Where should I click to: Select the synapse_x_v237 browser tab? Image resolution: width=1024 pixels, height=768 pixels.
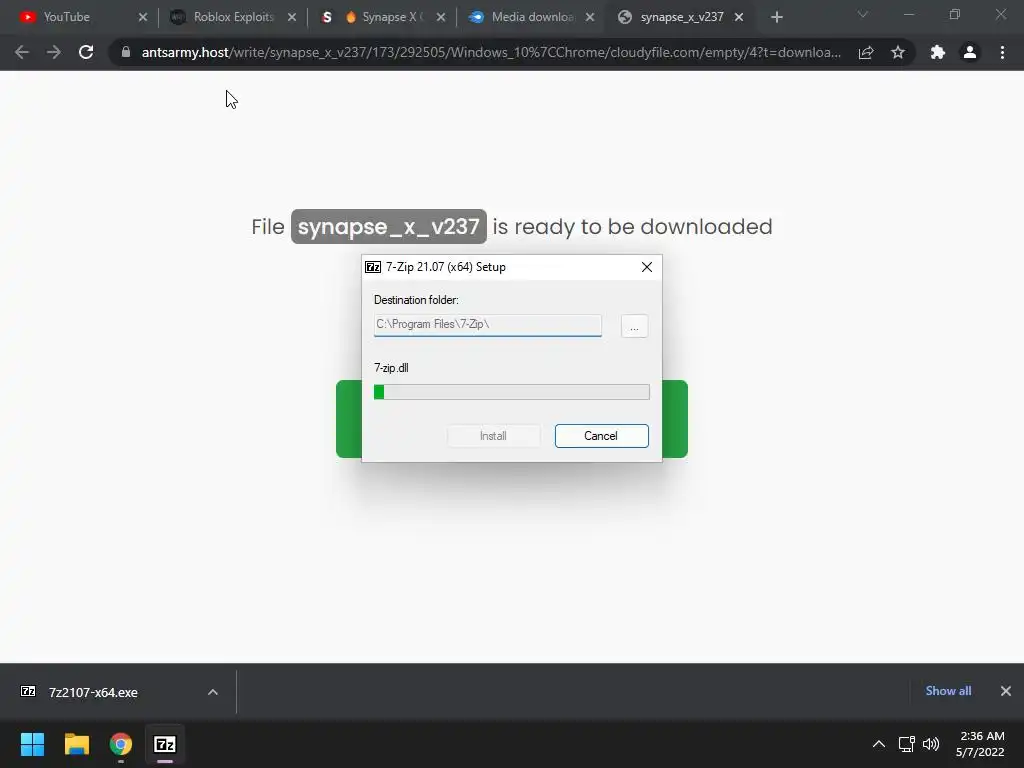tap(681, 17)
